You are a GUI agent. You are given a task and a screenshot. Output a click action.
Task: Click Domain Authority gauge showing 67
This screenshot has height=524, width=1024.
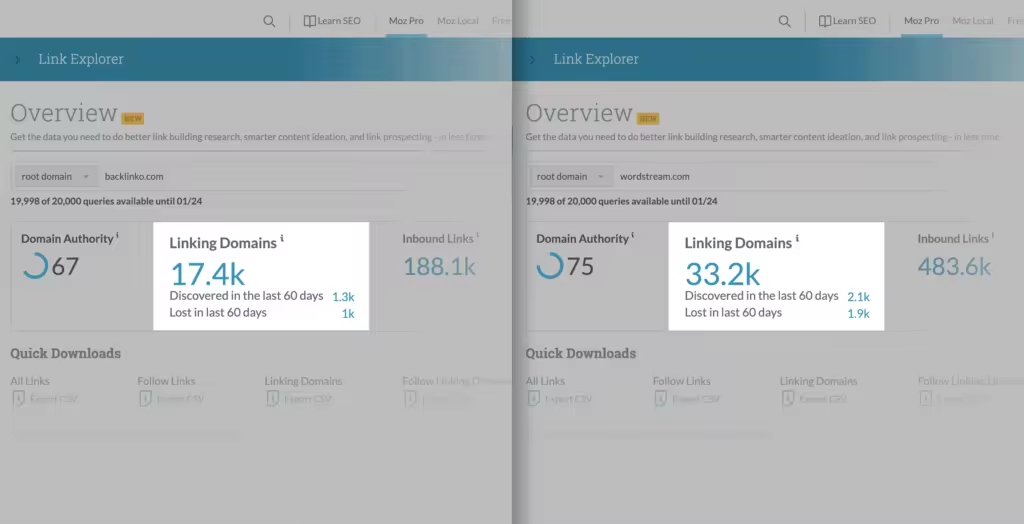pyautogui.click(x=35, y=266)
